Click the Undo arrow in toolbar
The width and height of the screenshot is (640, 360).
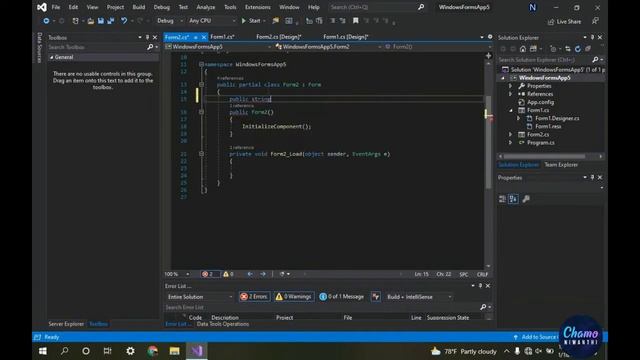click(x=124, y=21)
